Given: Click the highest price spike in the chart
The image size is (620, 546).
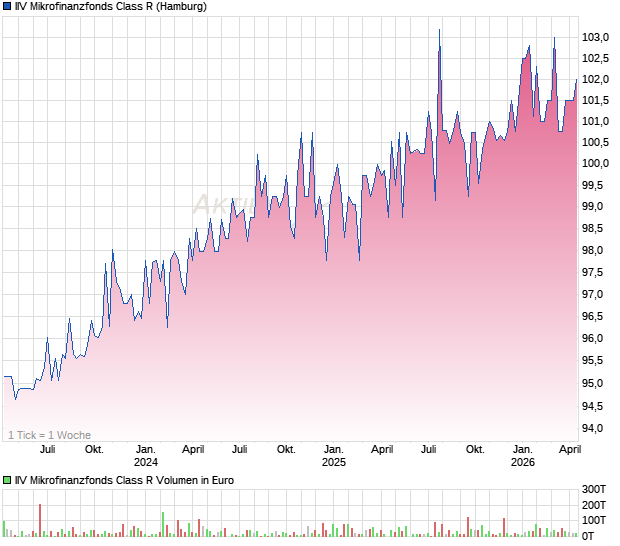Looking at the screenshot, I should click(x=439, y=32).
